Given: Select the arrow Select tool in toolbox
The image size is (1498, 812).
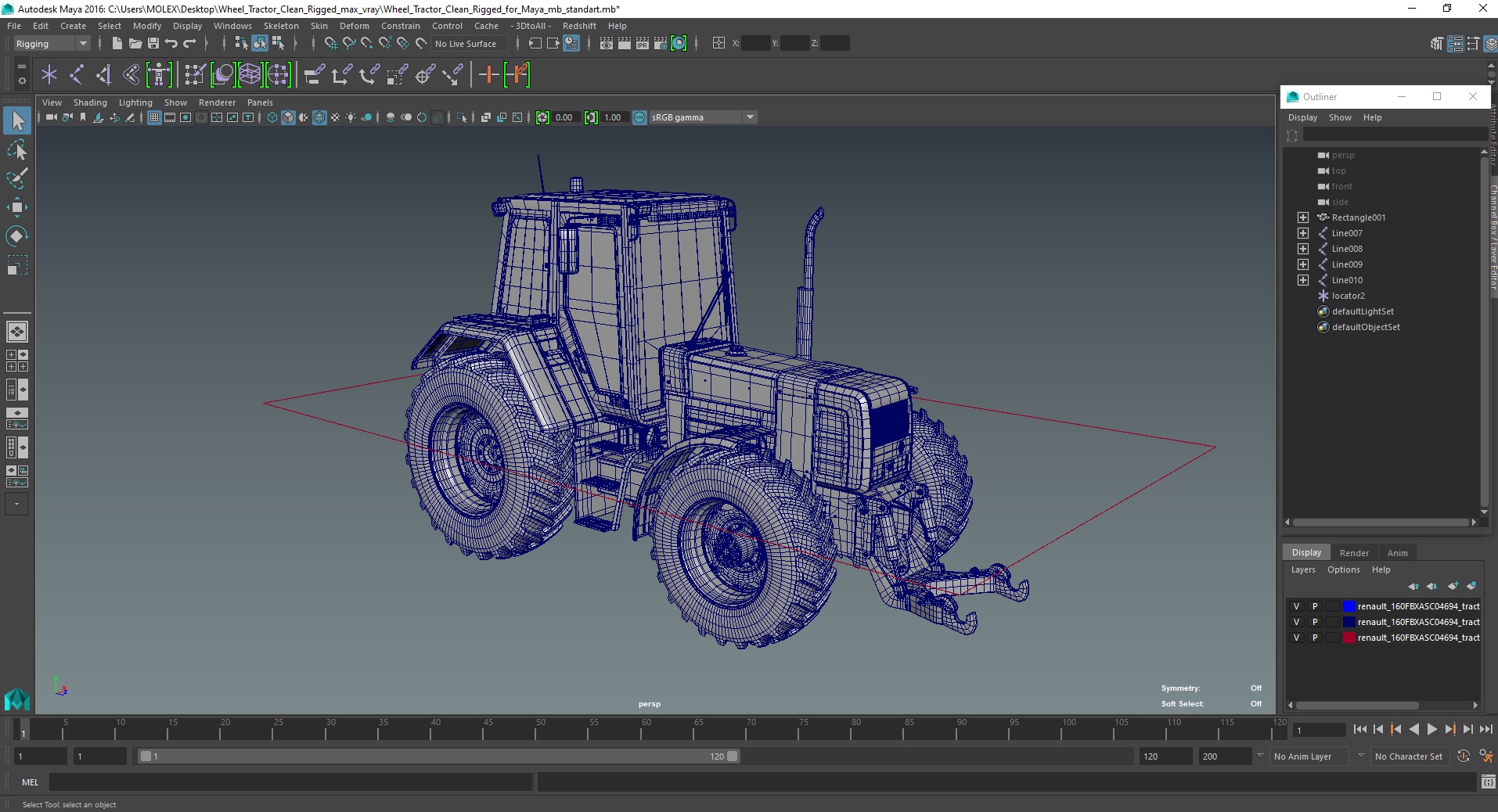Looking at the screenshot, I should pyautogui.click(x=17, y=120).
